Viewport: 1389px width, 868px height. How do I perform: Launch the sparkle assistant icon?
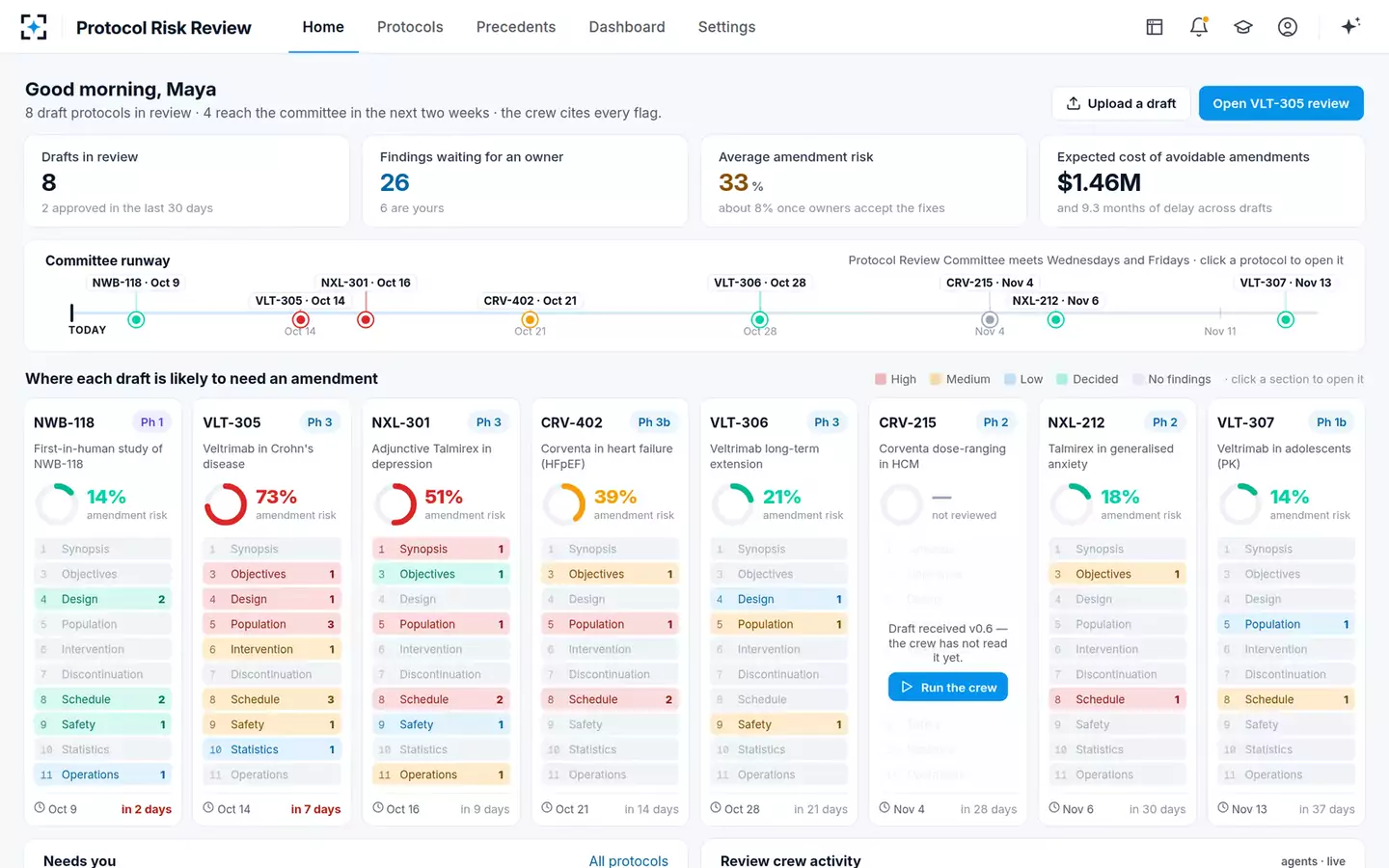tap(1350, 26)
